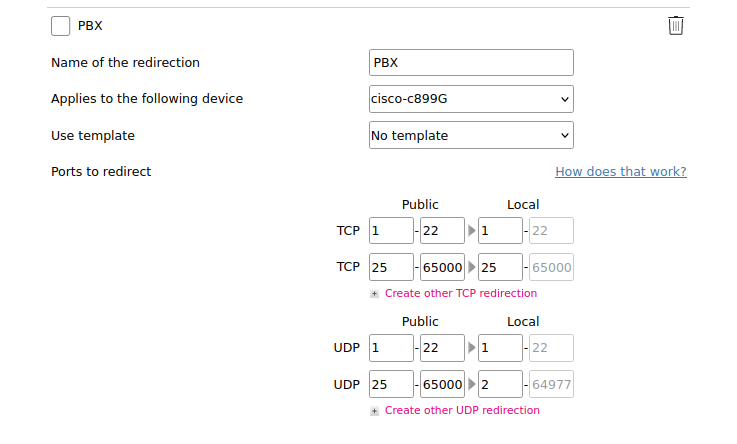Click the plus icon beside Create other TCP redirection
Screen dimensions: 737x444
[x=374, y=294]
